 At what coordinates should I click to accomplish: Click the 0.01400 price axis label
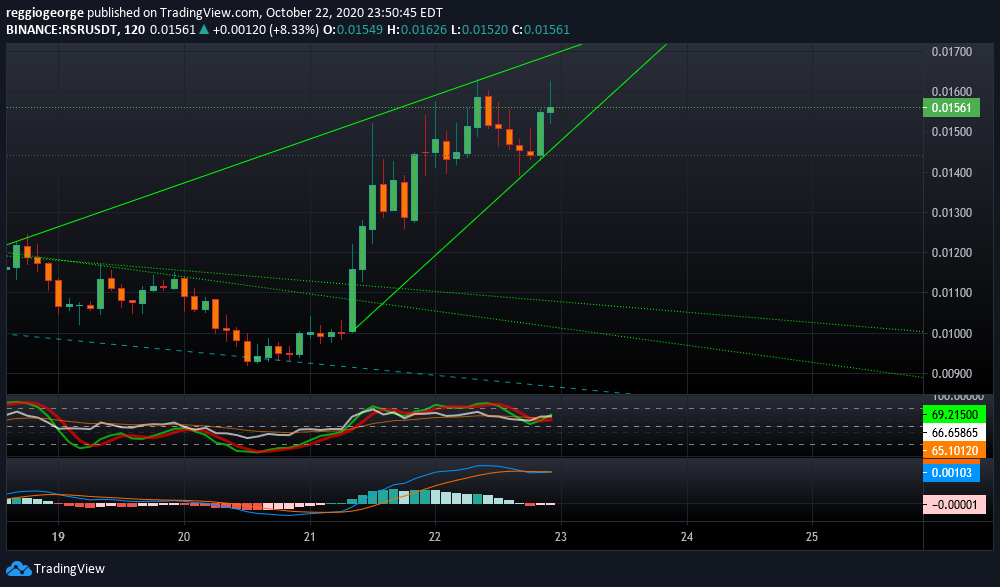952,172
